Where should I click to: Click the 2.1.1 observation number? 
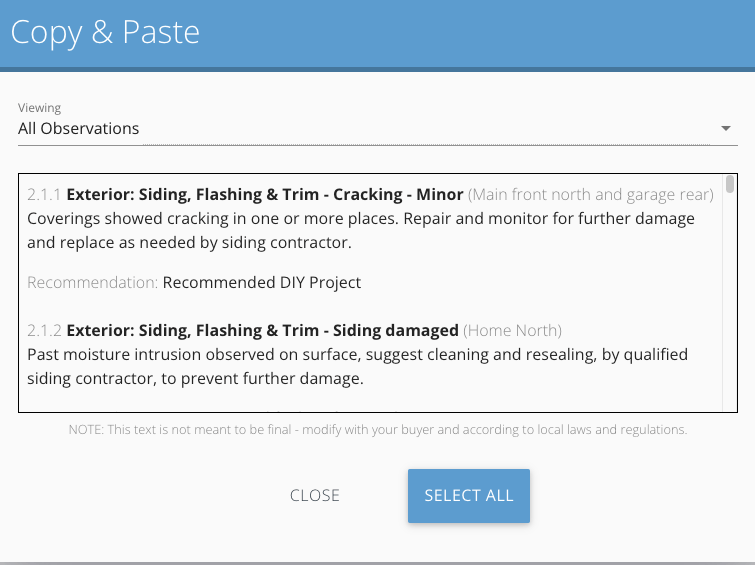pos(44,194)
